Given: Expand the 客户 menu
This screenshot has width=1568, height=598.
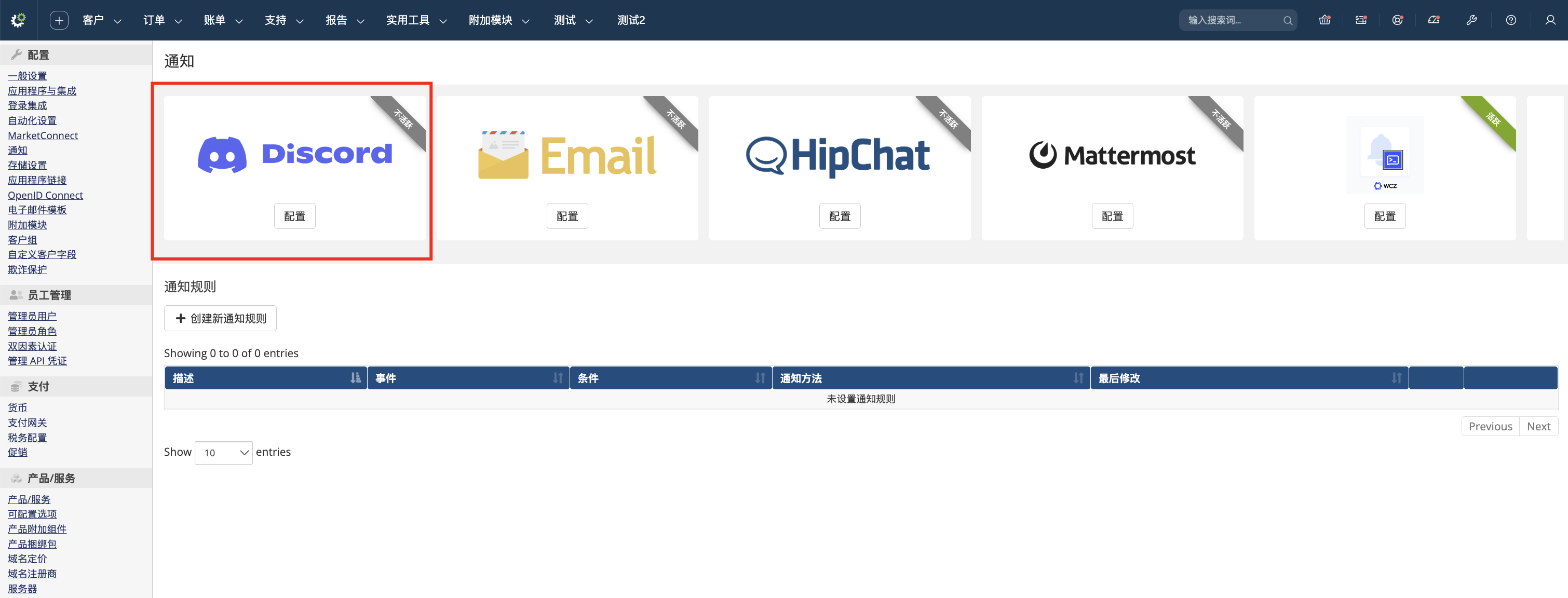Looking at the screenshot, I should coord(102,20).
